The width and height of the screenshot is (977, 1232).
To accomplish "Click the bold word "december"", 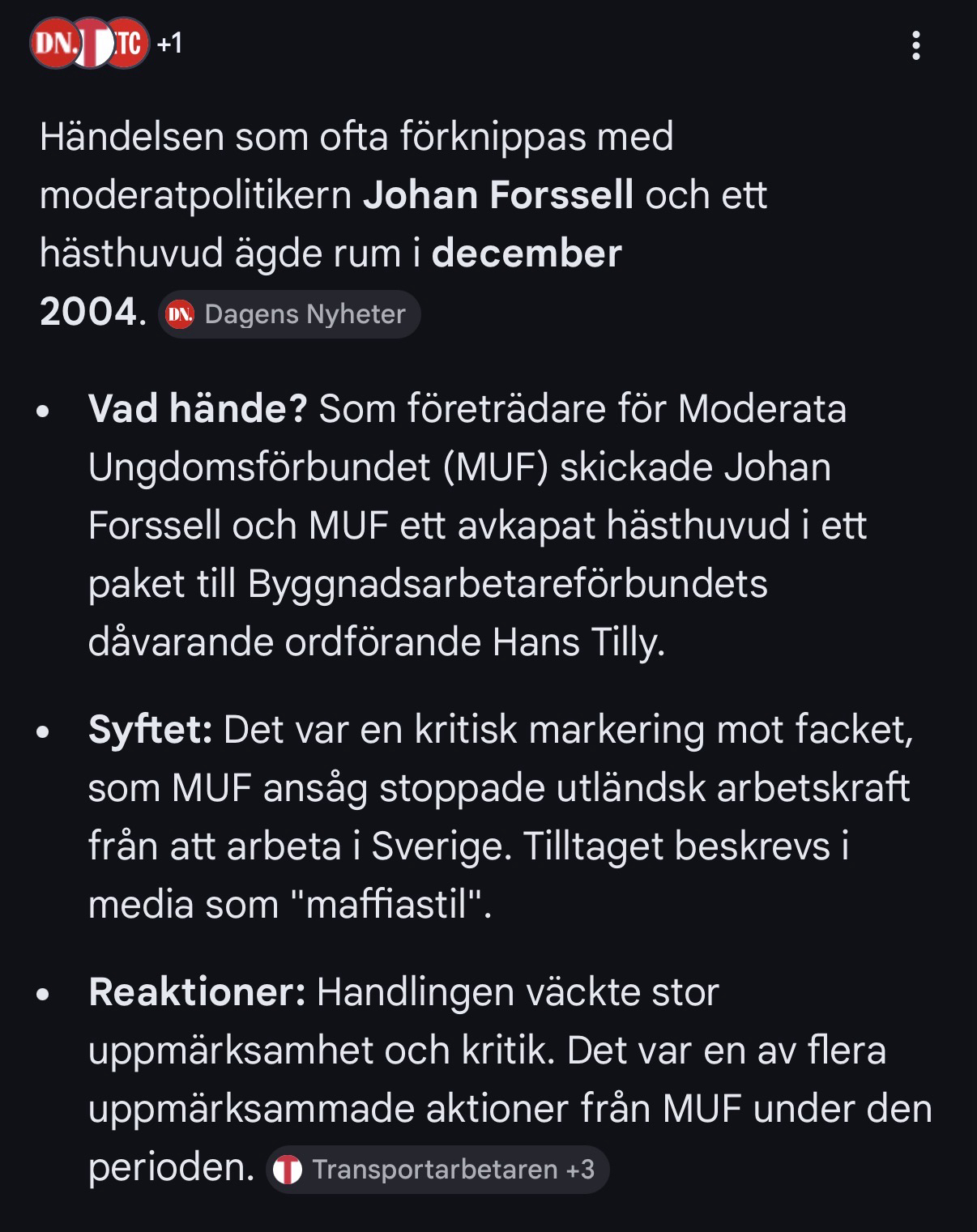I will (527, 254).
